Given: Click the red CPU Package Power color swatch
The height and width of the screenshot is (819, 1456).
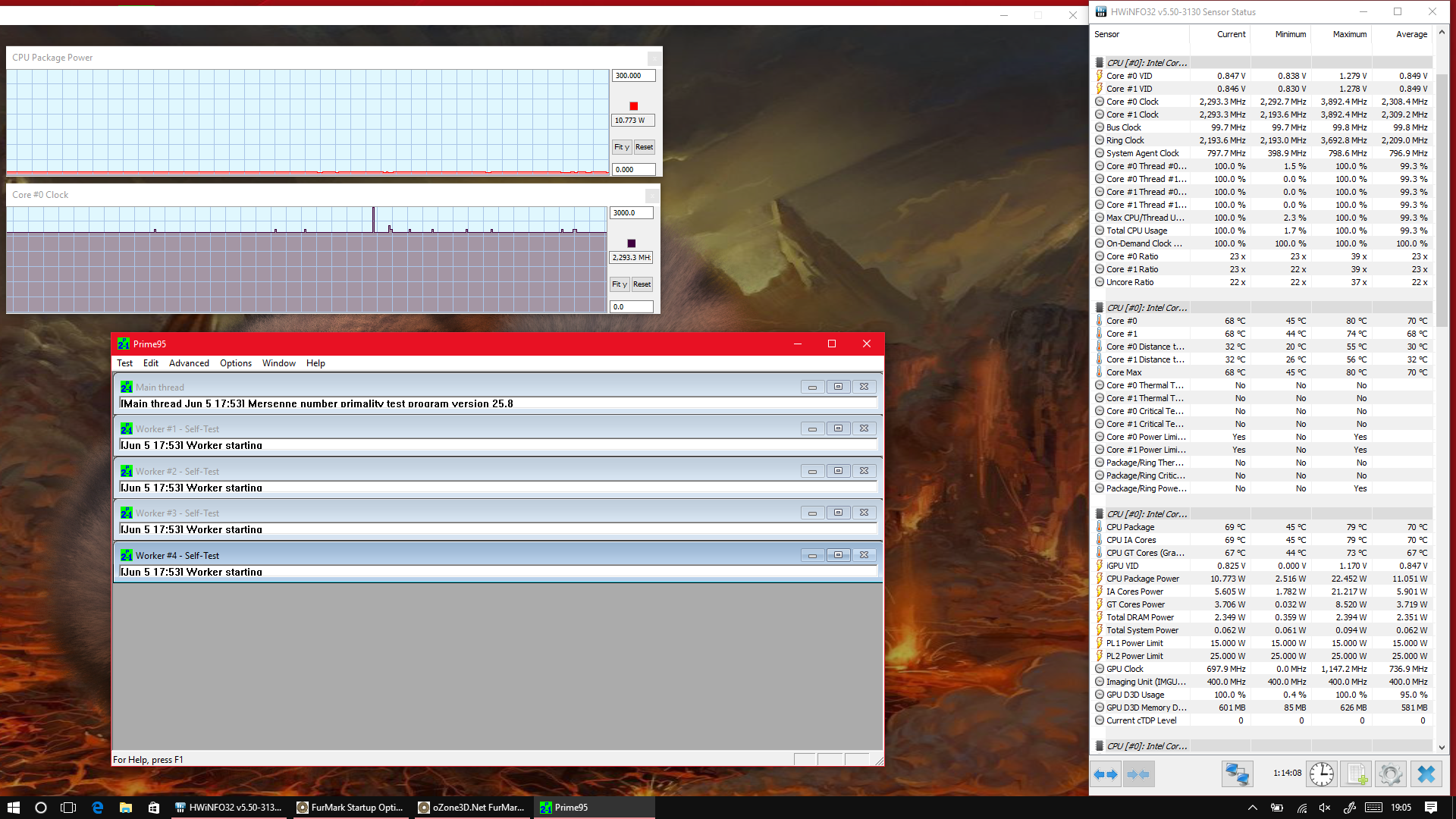Looking at the screenshot, I should (x=634, y=106).
